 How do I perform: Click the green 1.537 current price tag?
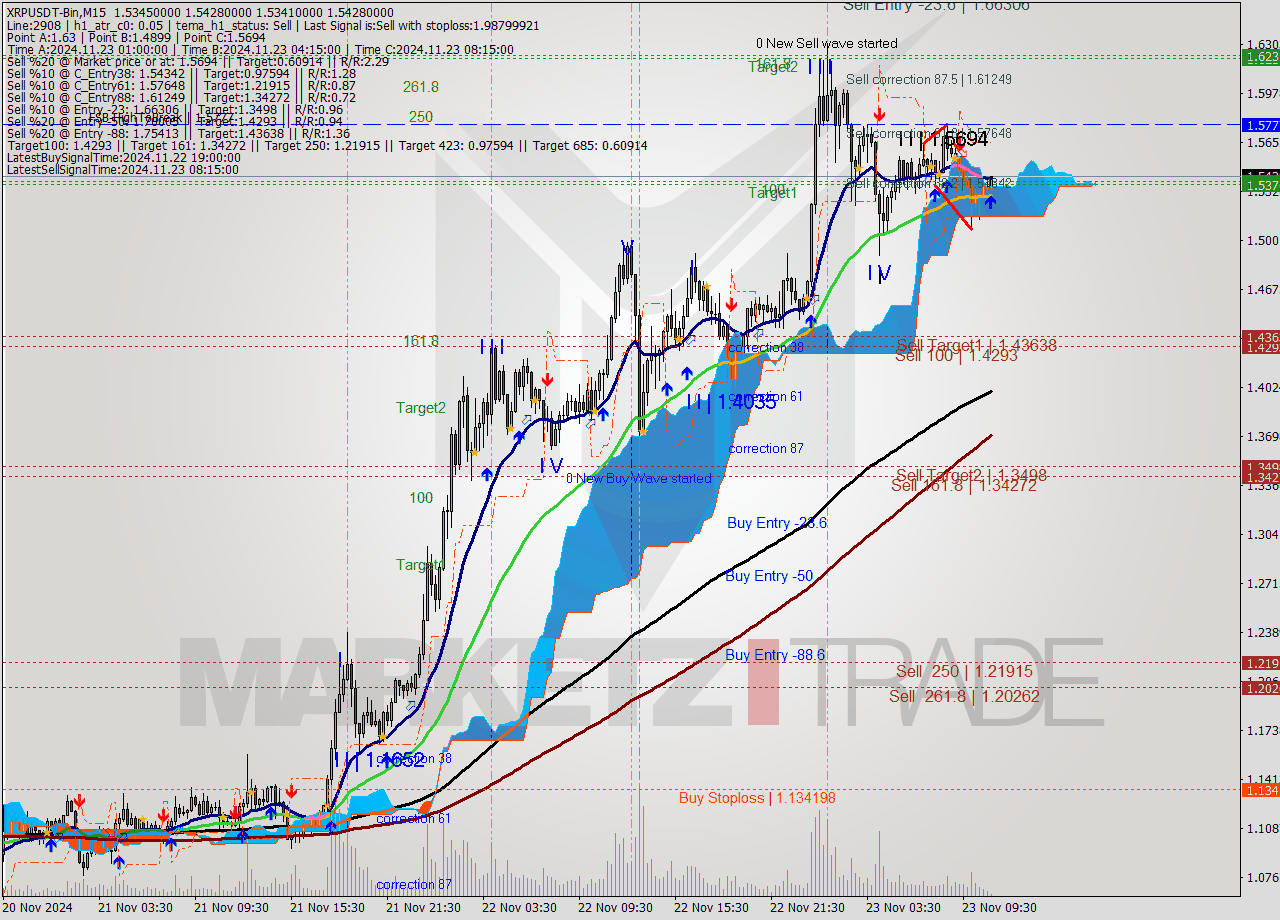[x=1260, y=185]
